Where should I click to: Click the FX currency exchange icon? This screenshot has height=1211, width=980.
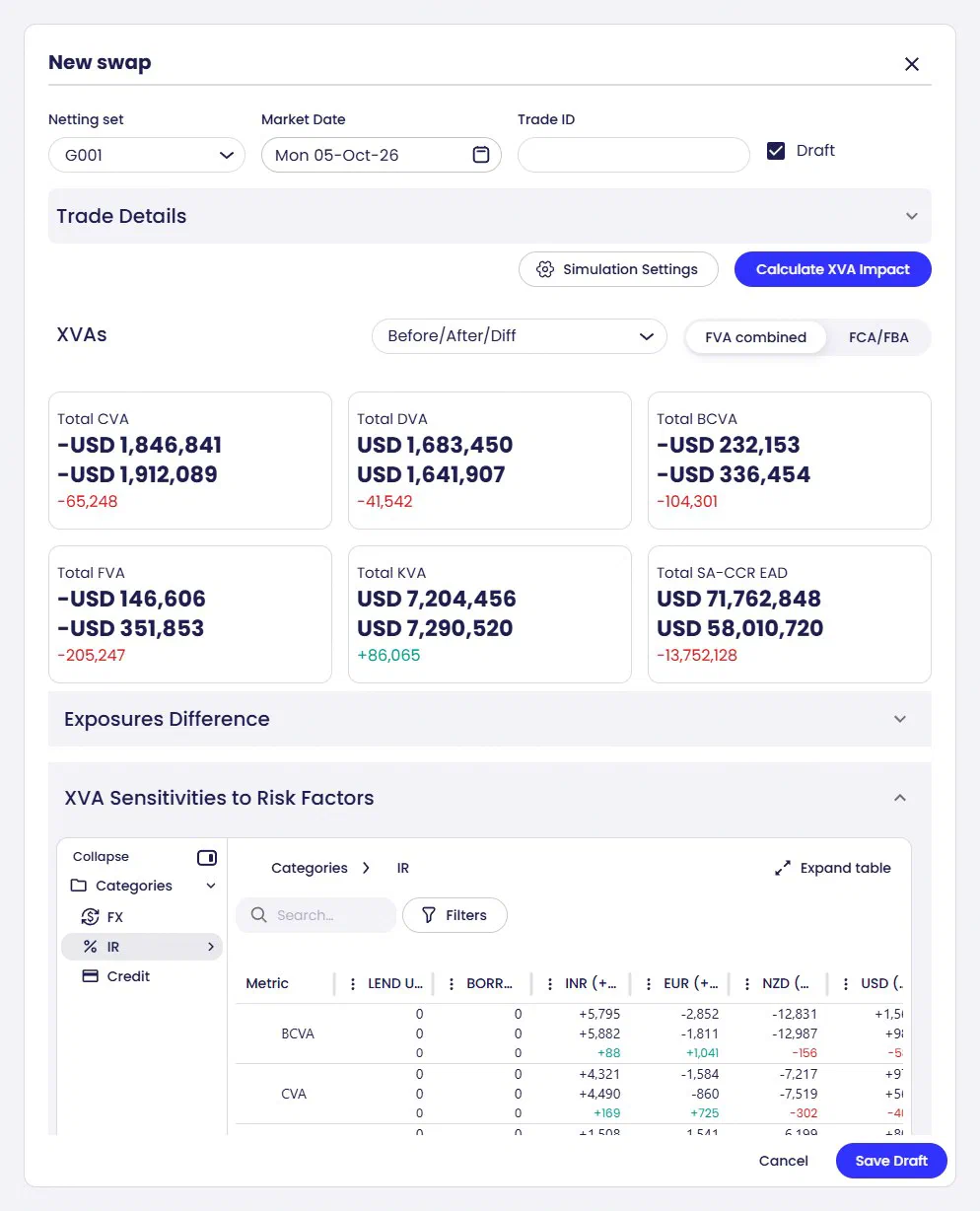point(91,917)
